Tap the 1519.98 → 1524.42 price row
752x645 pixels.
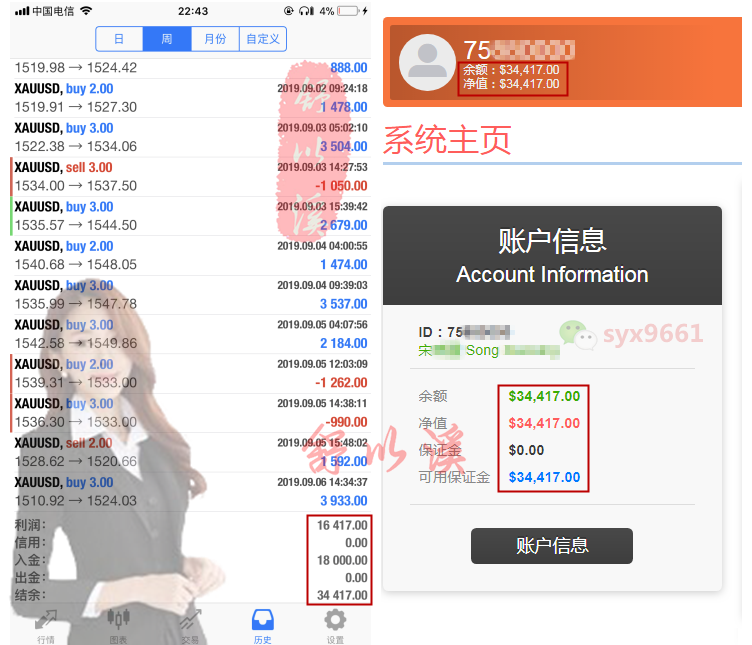point(190,68)
